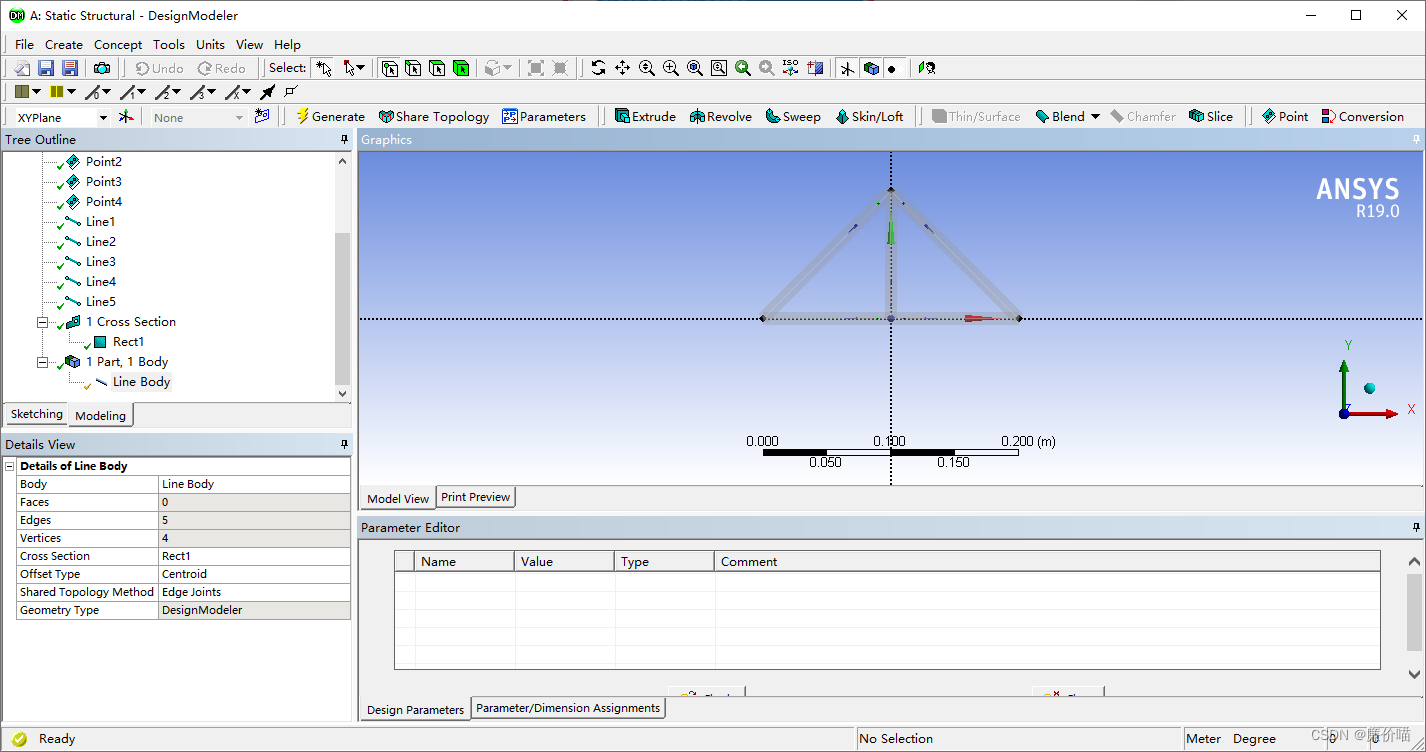
Task: Open the edge joint '0' line dropdown
Action: 106,92
